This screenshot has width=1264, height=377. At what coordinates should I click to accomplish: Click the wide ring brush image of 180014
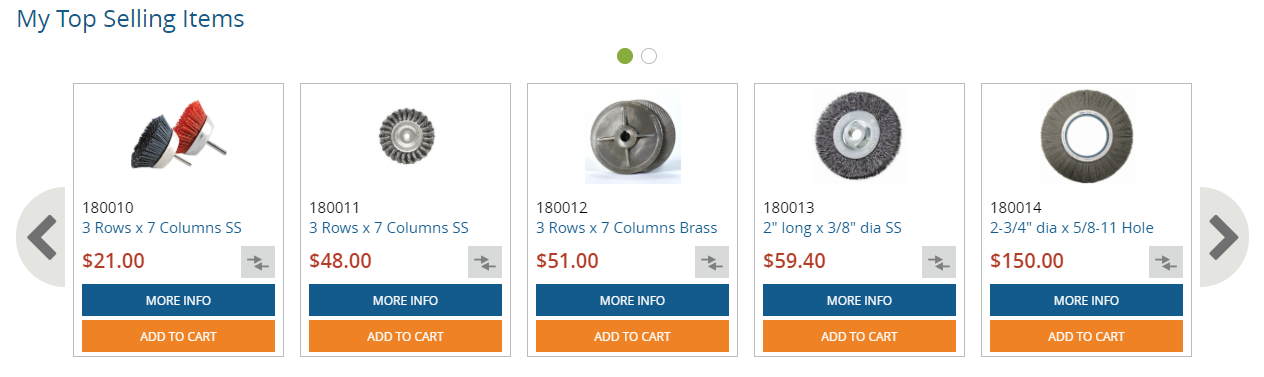[1086, 135]
